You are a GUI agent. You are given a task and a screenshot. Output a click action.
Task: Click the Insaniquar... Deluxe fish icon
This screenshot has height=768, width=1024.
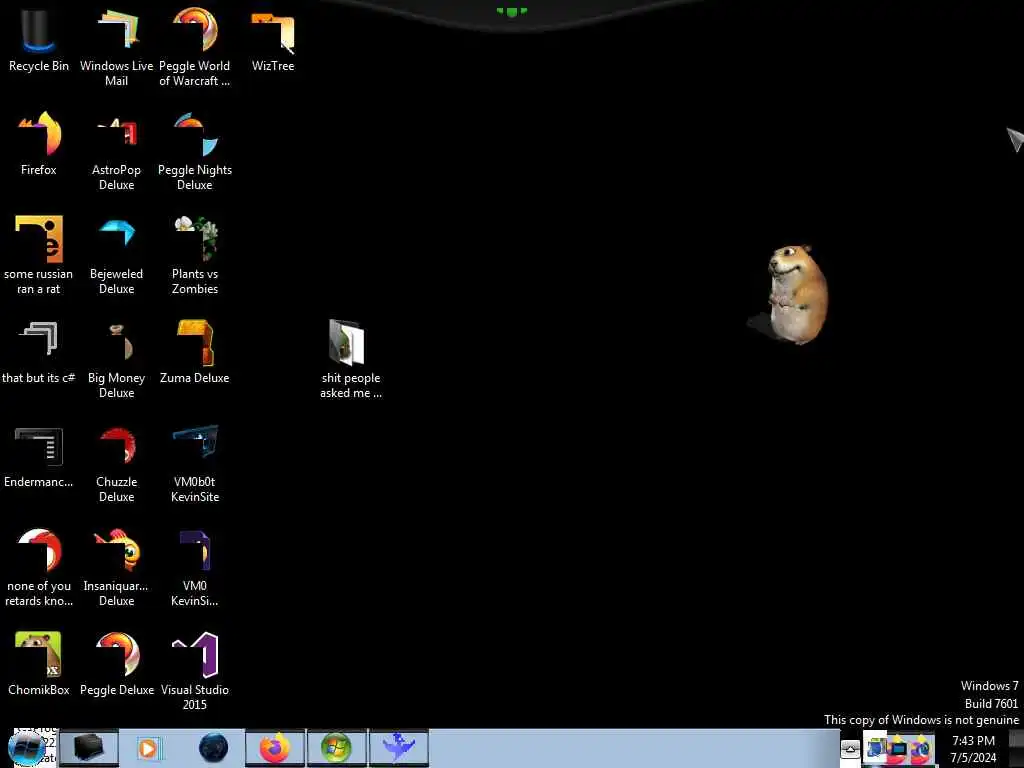pos(116,567)
